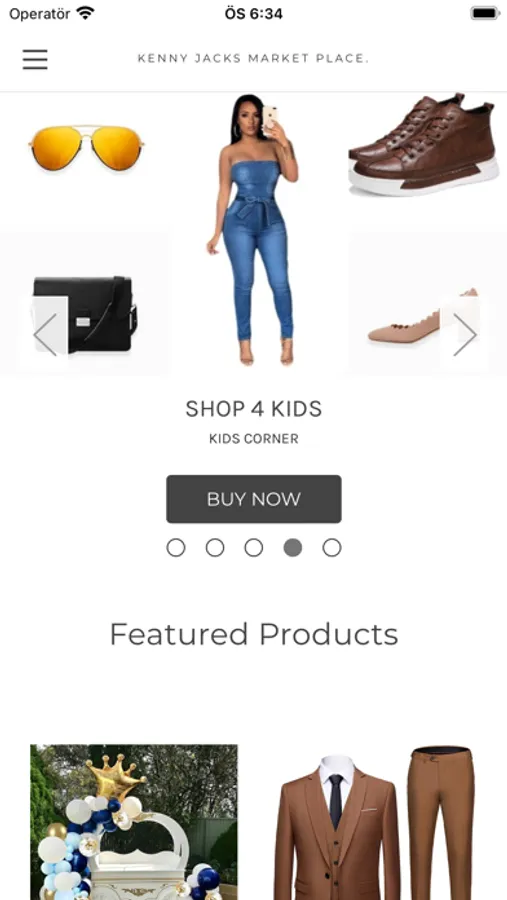Tap the KIDS CORNER subtitle
507x900 pixels.
click(x=254, y=439)
